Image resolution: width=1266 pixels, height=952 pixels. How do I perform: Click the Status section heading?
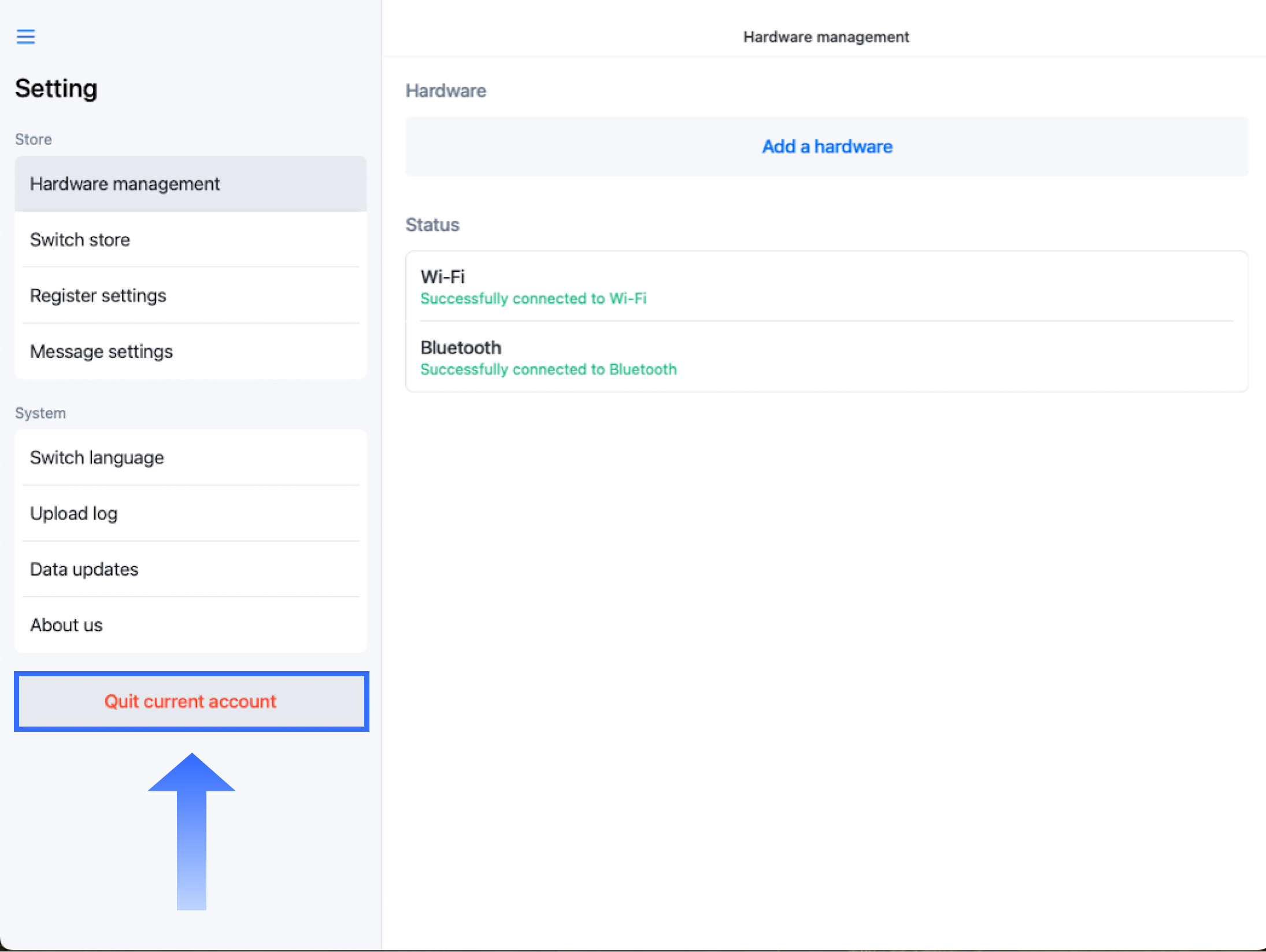tap(432, 225)
